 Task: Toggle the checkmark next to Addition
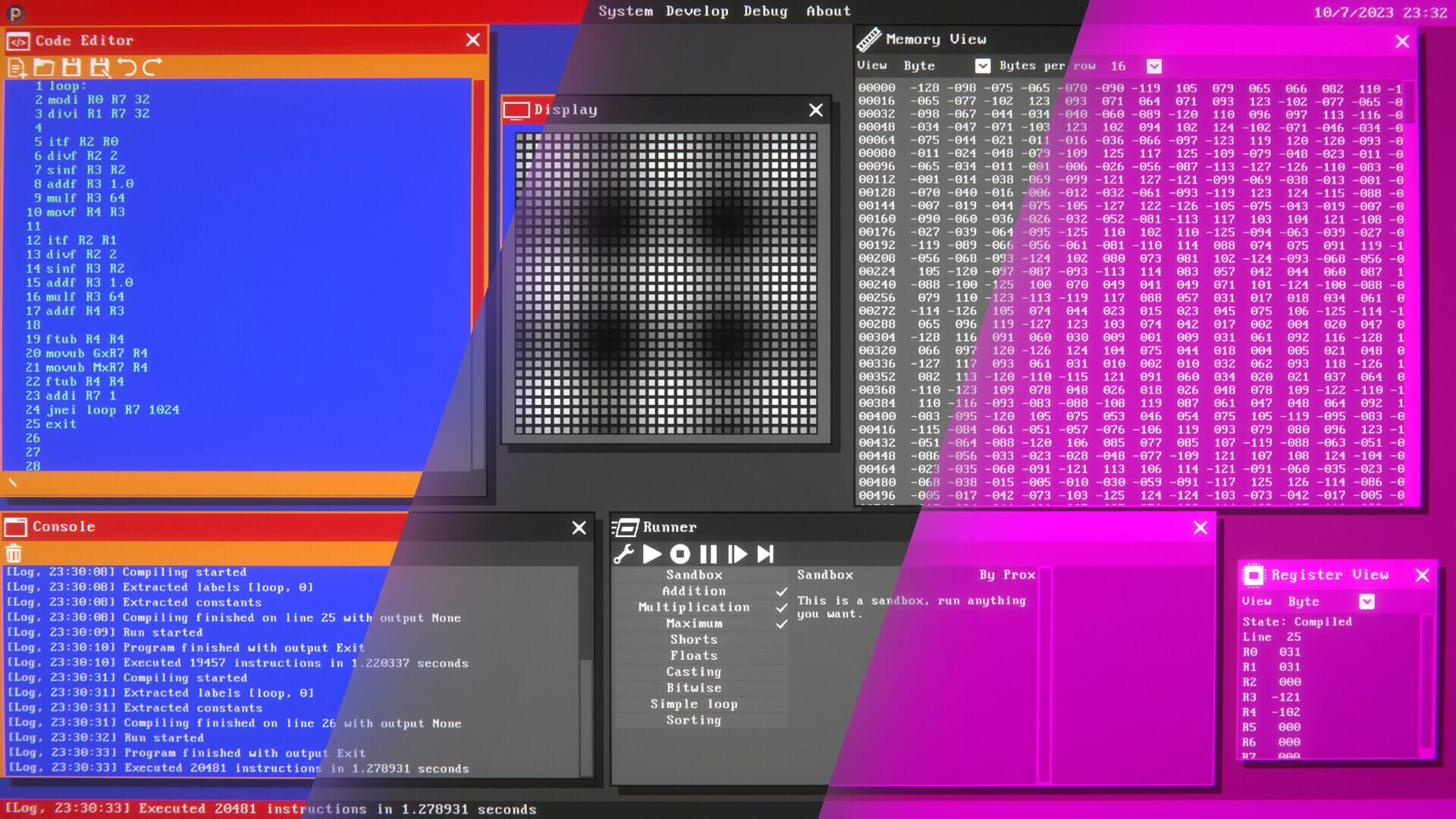click(x=782, y=591)
